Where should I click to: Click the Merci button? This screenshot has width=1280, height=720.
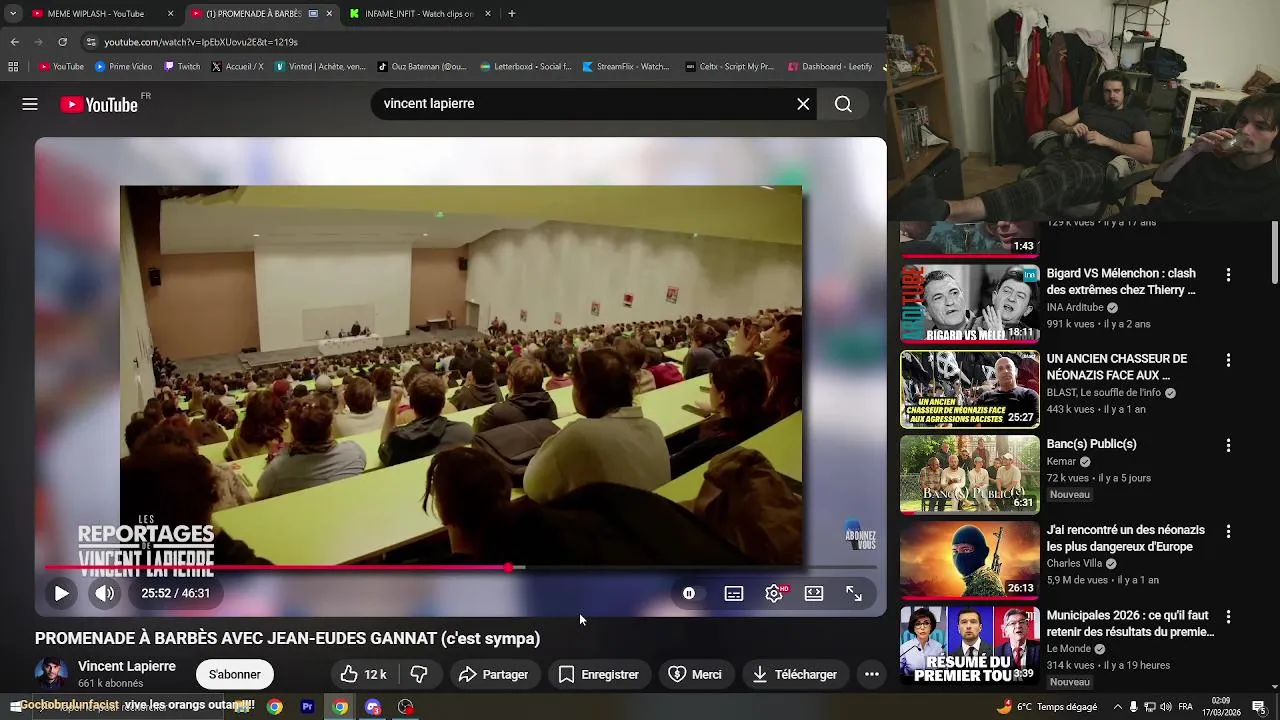695,674
